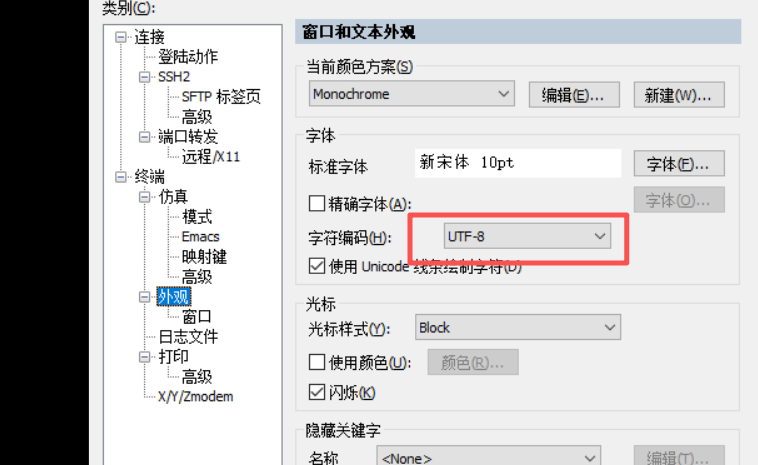Viewport: 758px width, 465px height.
Task: Open the Block cursor style dropdown
Action: coord(517,327)
